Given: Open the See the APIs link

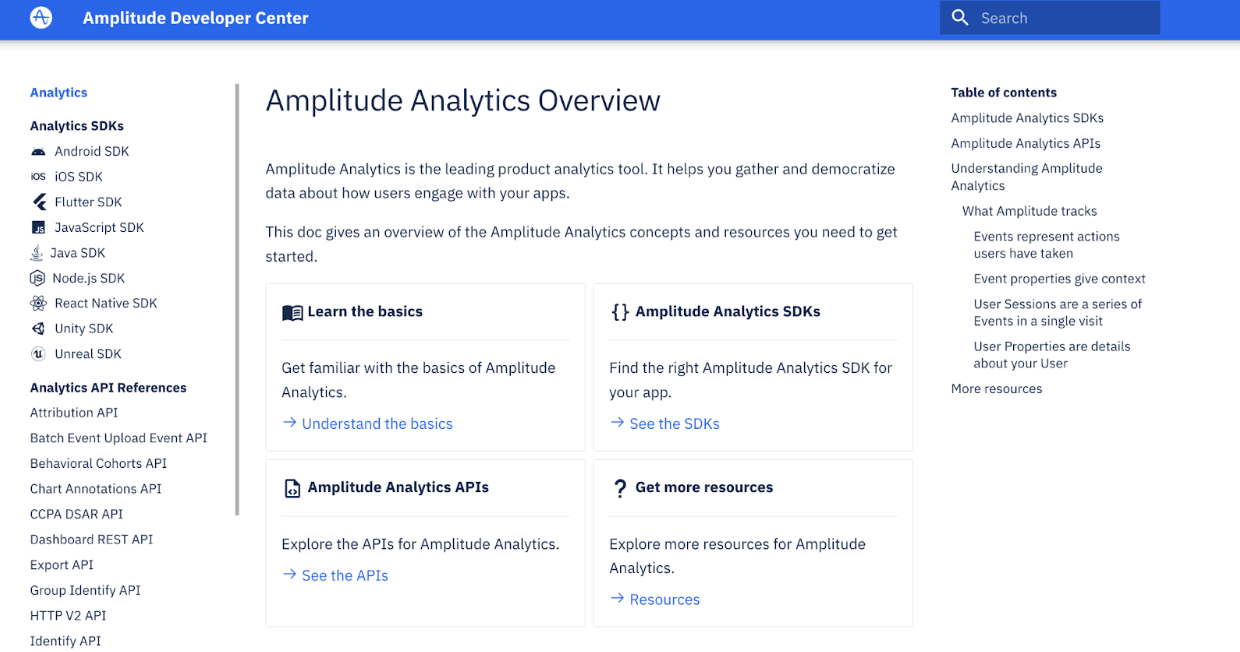Looking at the screenshot, I should pos(345,576).
